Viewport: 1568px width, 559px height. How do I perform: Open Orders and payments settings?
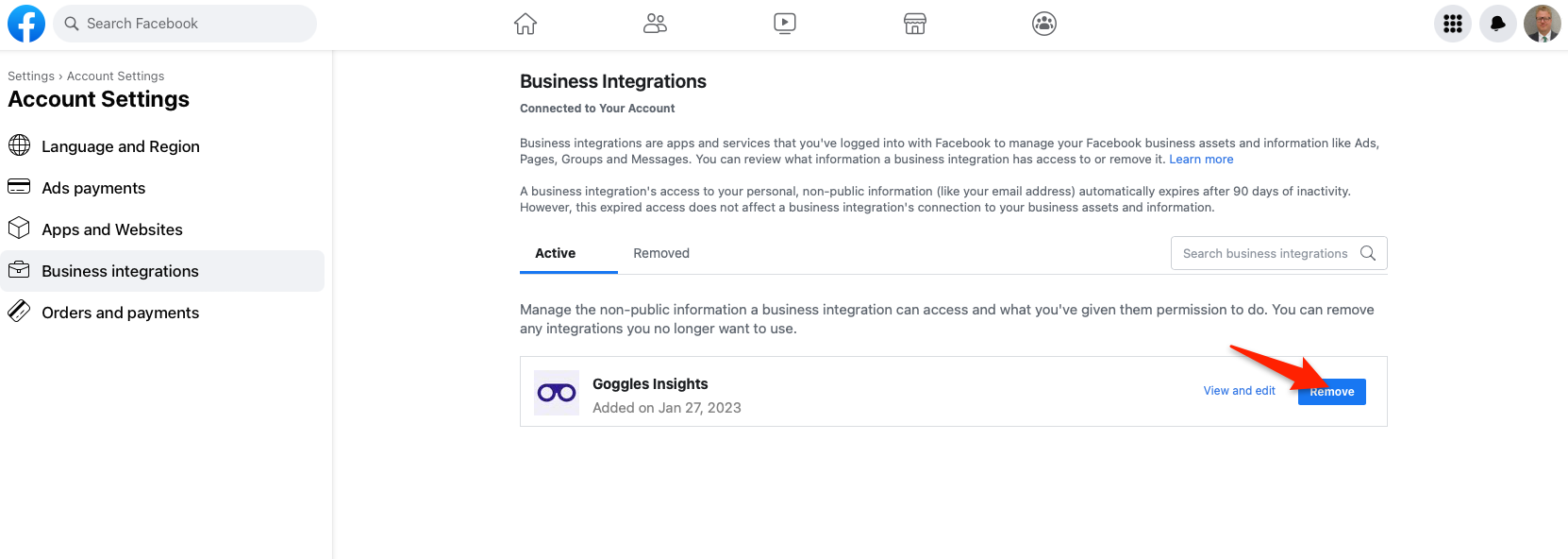[121, 313]
